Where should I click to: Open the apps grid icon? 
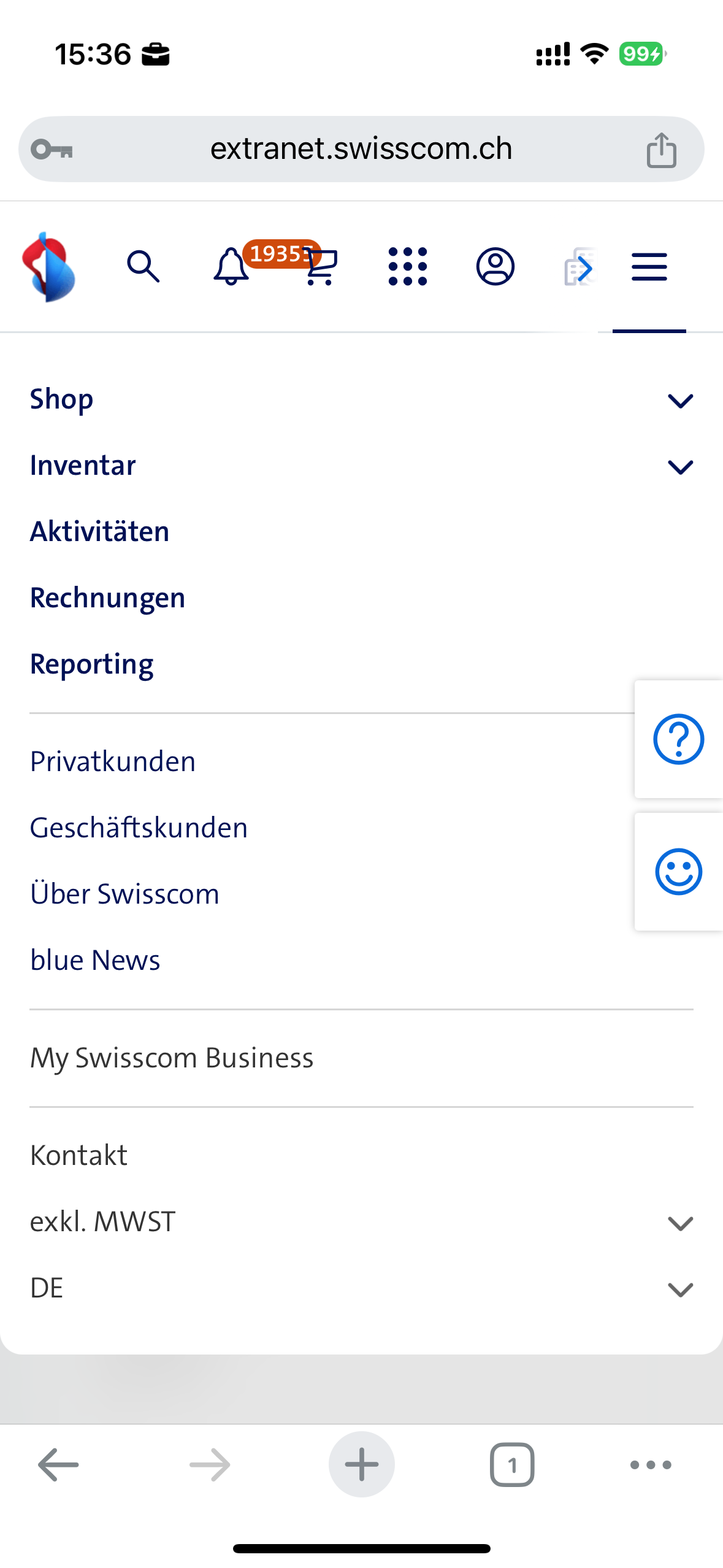408,267
